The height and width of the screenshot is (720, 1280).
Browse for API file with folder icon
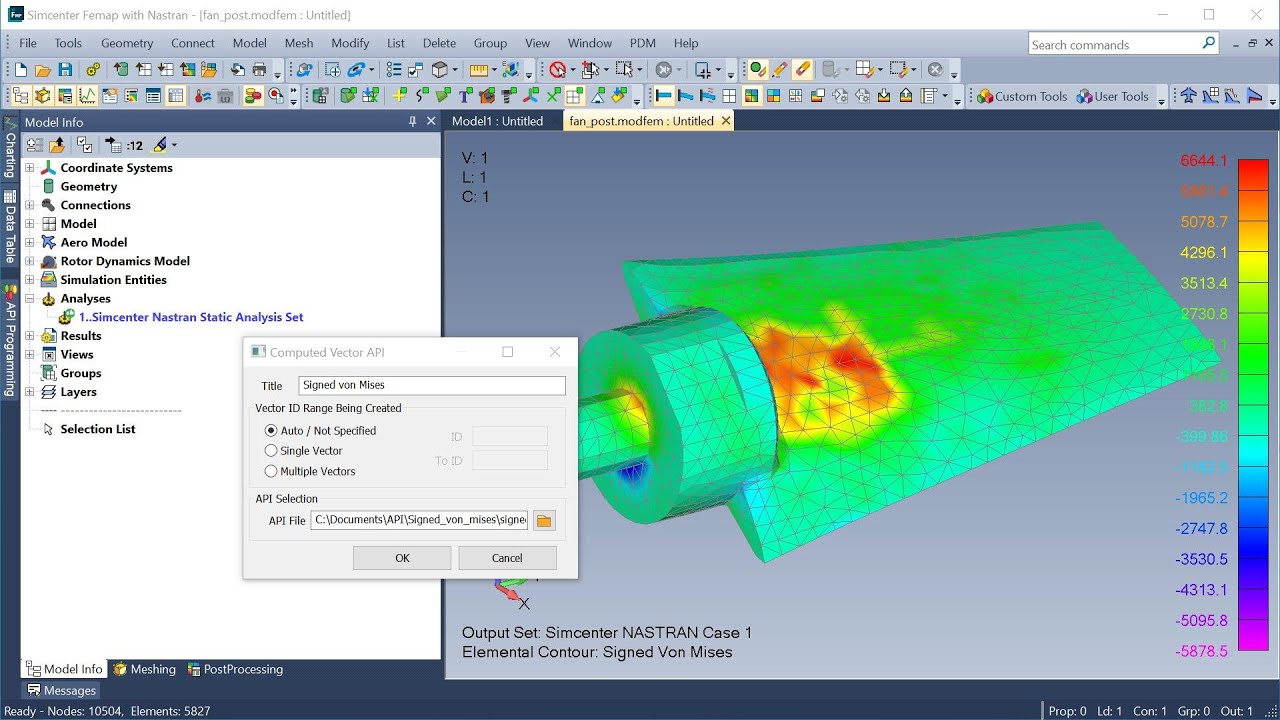(544, 520)
